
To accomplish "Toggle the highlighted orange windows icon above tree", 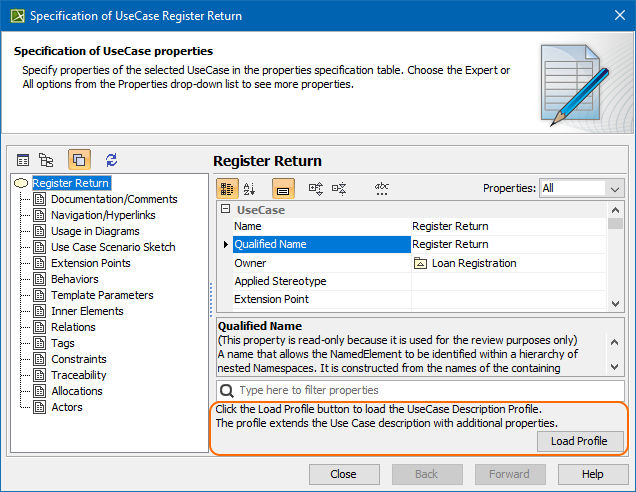I will point(79,159).
